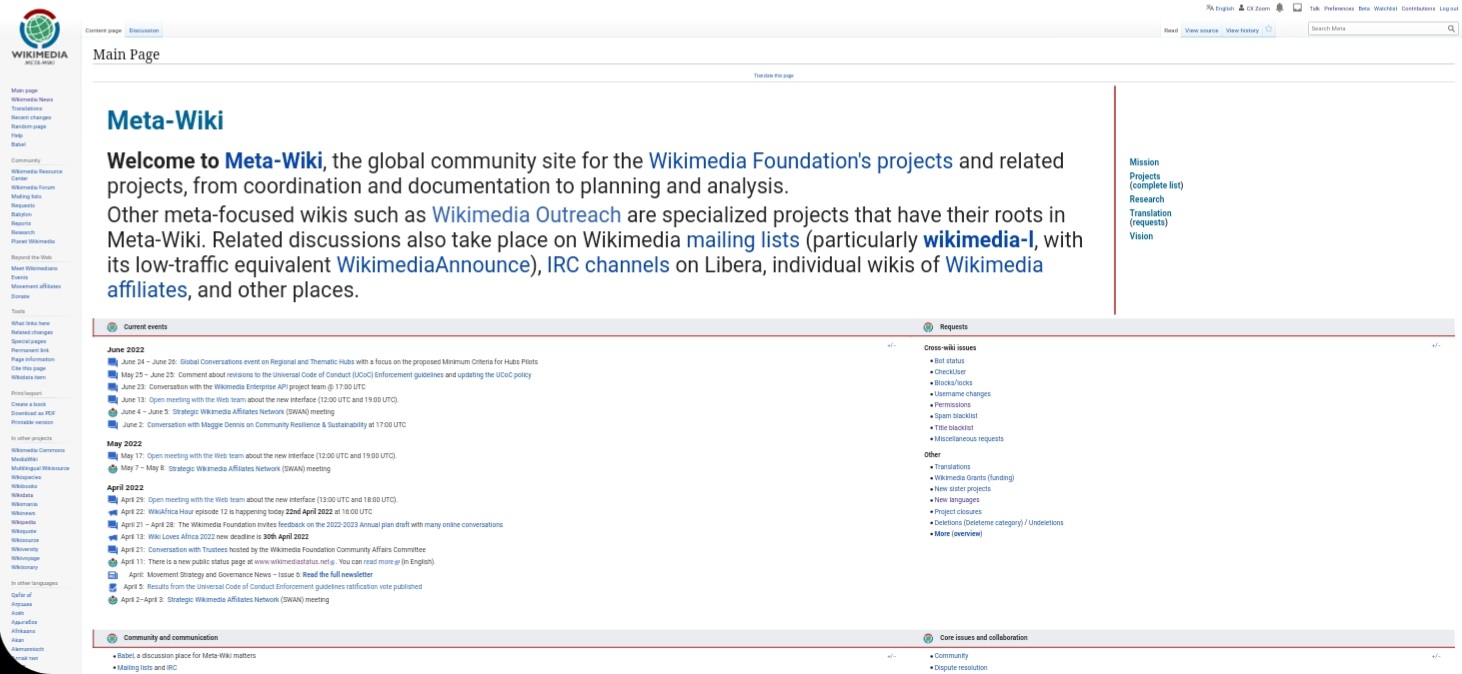Screen dimensions: 1462x674
Task: Focus the Search Meta input field
Action: [x=1376, y=29]
